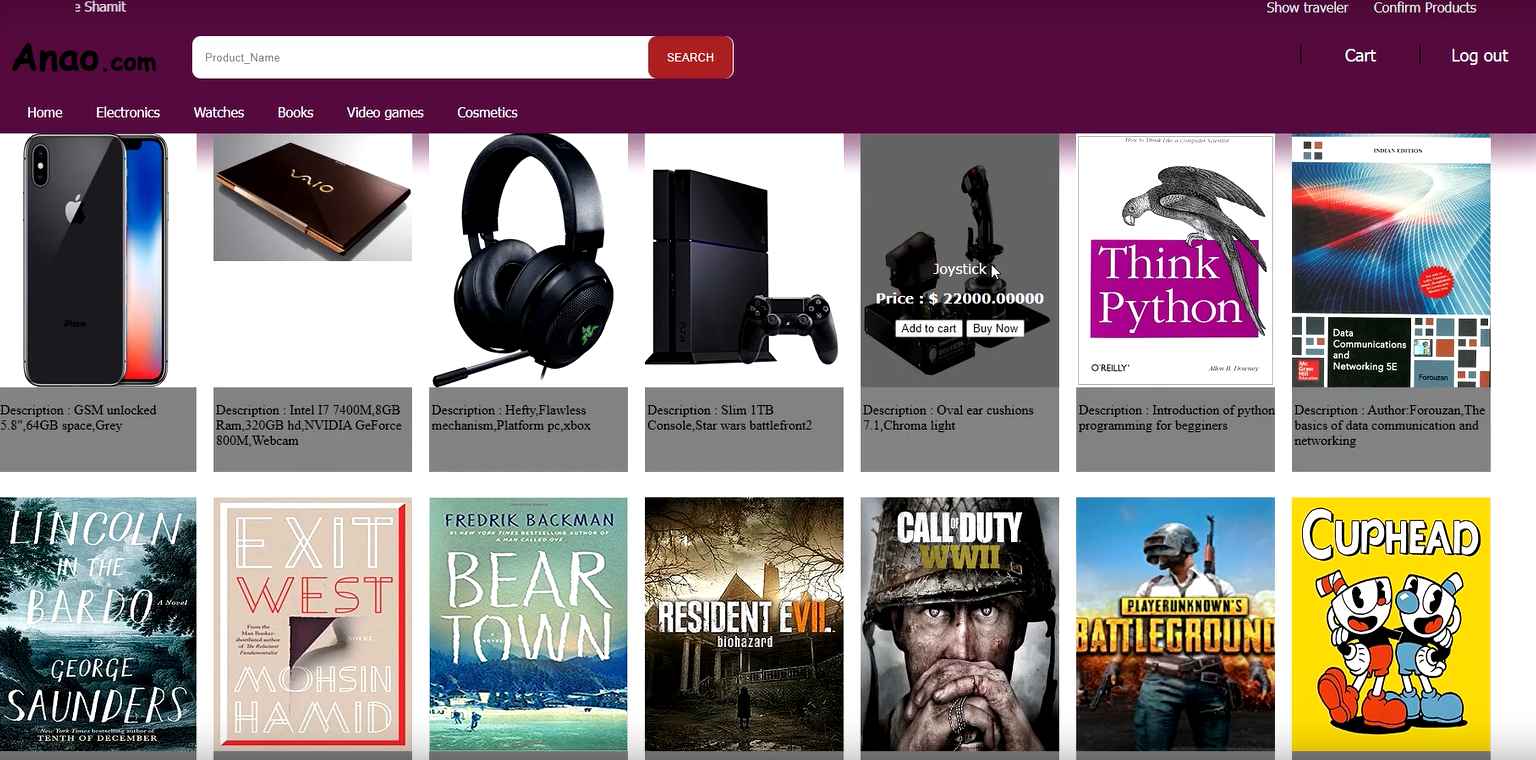
Task: Open the Video games category
Action: (x=385, y=112)
